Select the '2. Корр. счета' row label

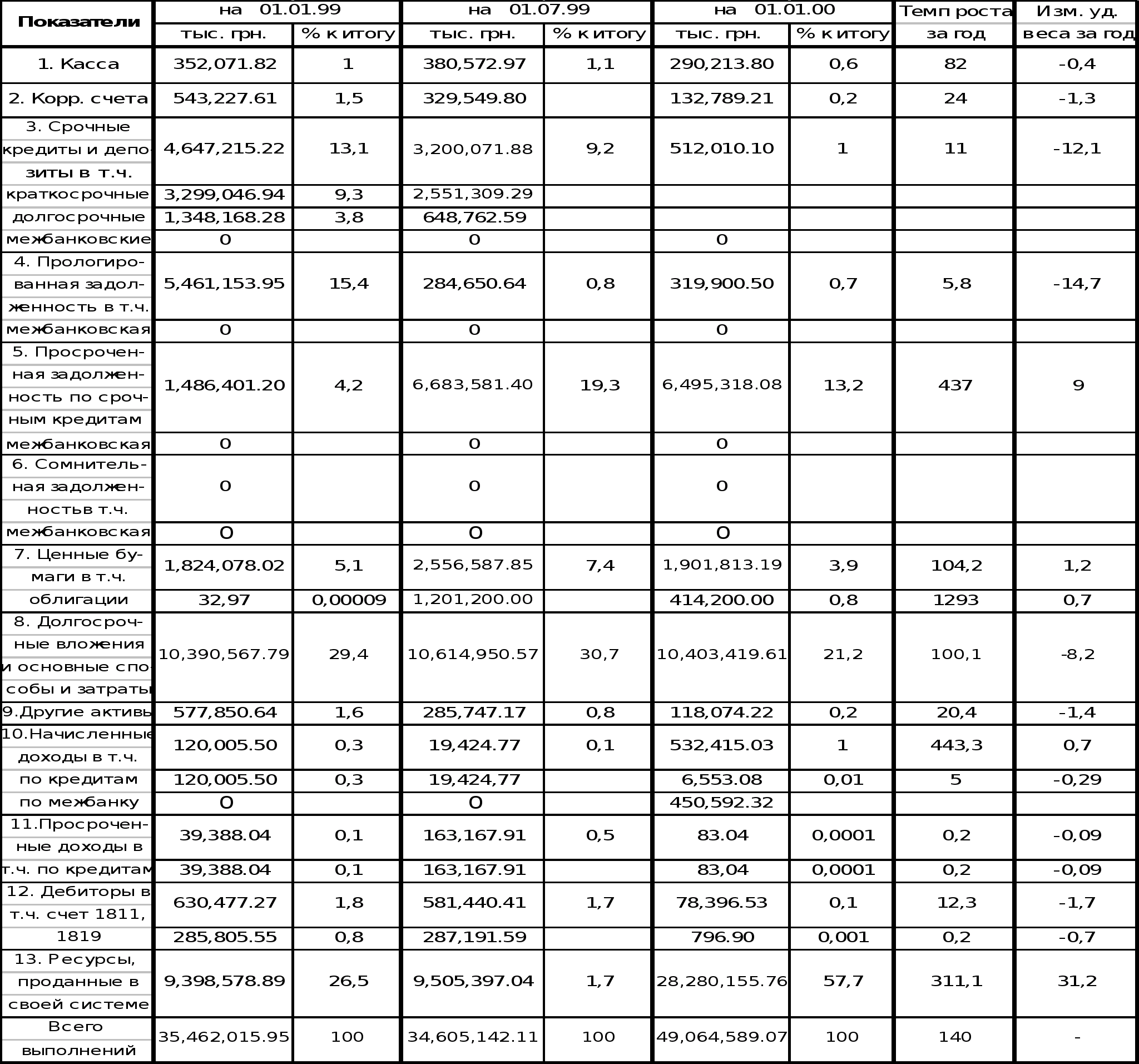[78, 98]
